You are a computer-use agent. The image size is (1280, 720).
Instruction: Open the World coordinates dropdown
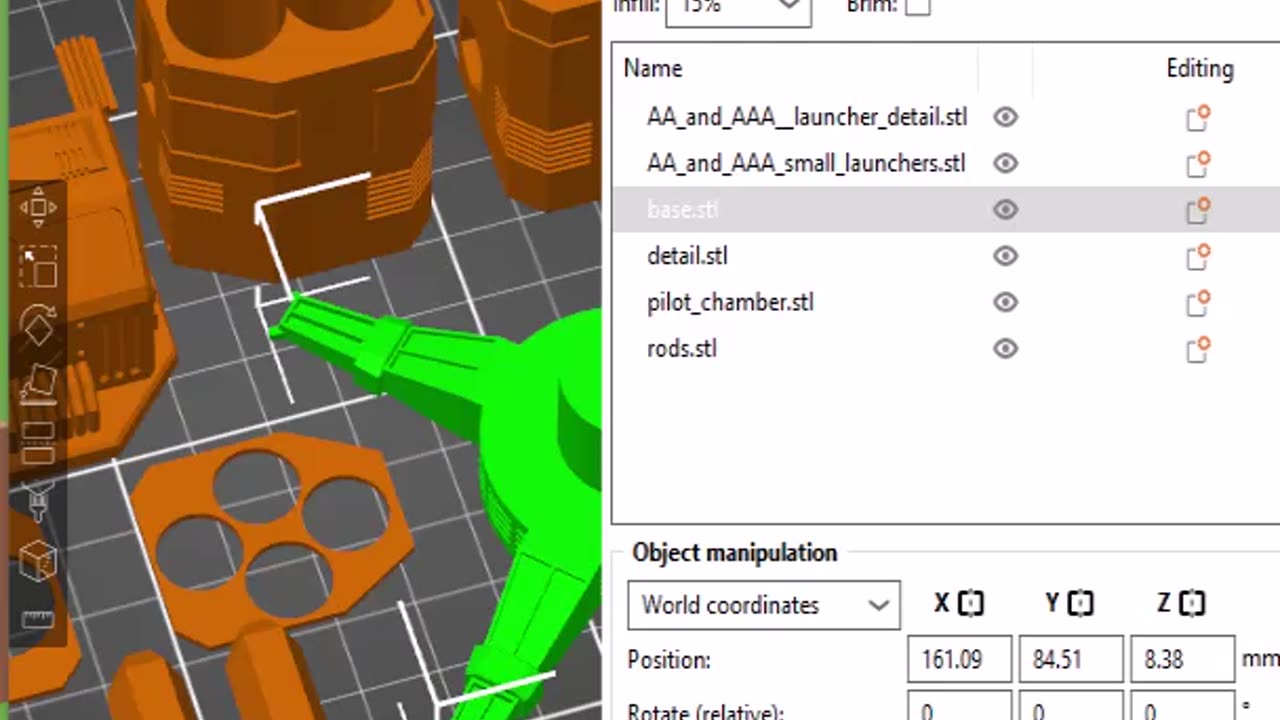pos(764,605)
